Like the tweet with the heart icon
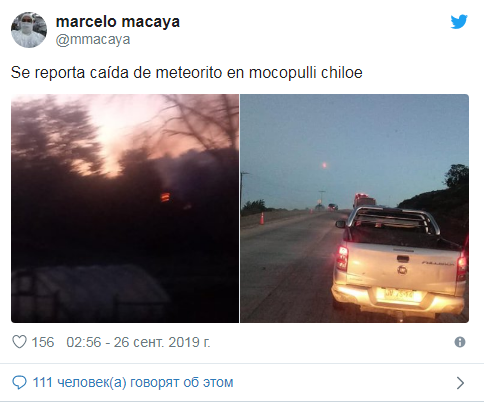Screen dimensions: 484x407 tap(19, 342)
